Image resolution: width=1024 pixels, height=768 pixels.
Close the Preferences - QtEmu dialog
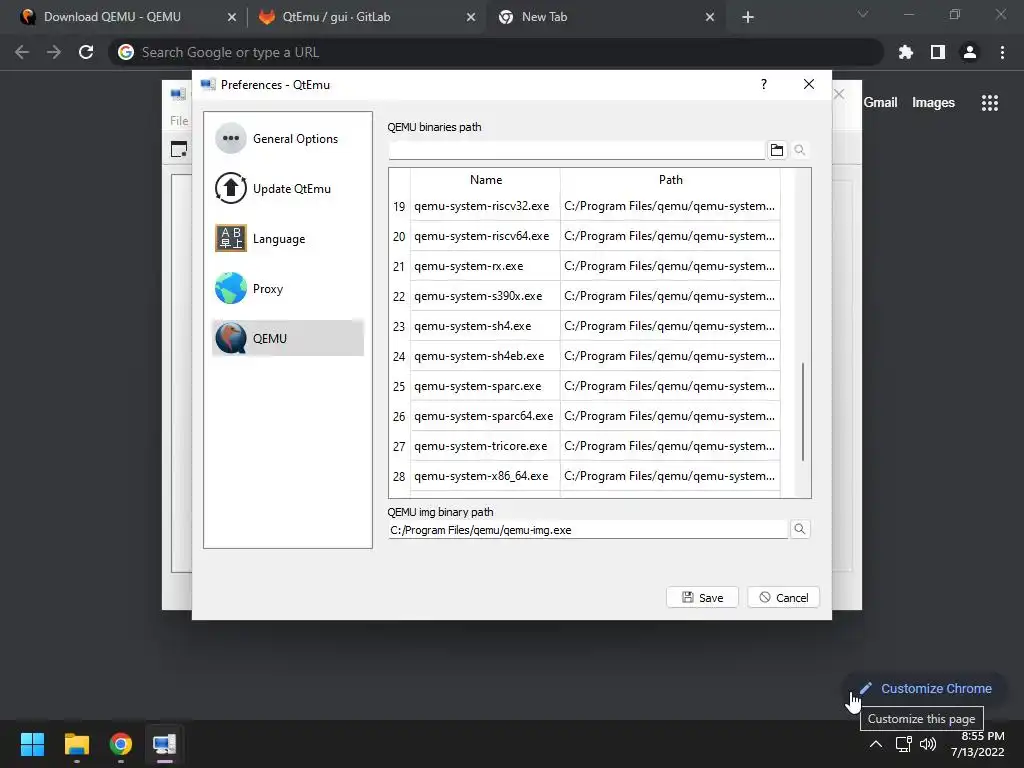pyautogui.click(x=808, y=84)
